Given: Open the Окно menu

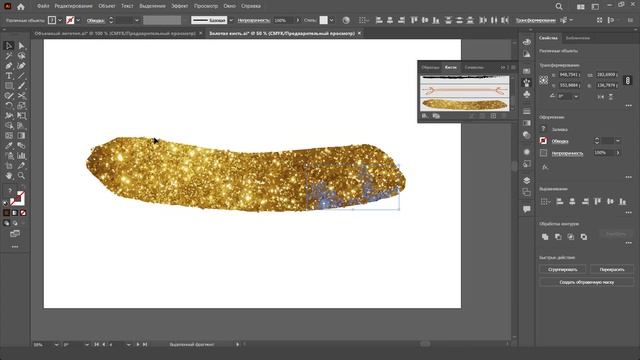Looking at the screenshot, I should tap(229, 6).
